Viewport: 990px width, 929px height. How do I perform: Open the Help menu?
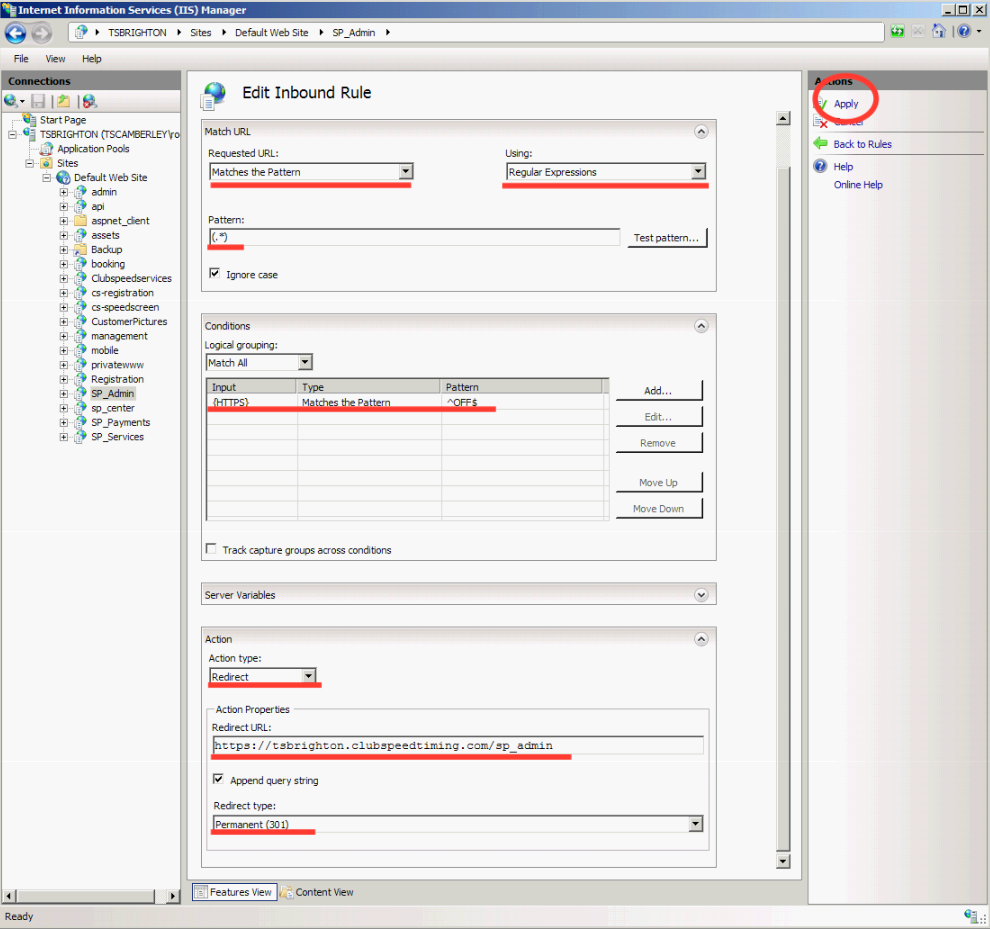92,59
